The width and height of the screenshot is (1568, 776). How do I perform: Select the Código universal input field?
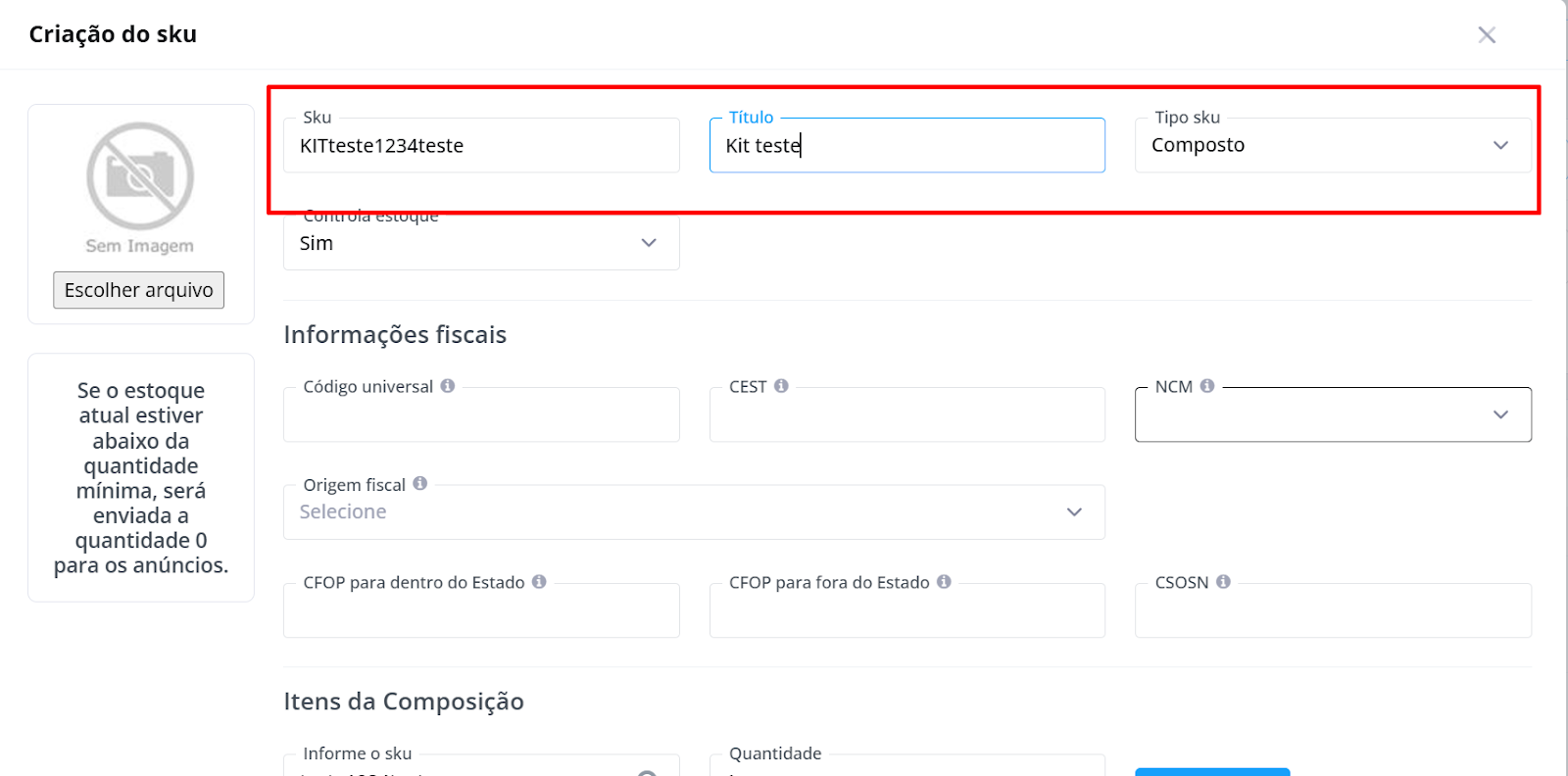481,414
